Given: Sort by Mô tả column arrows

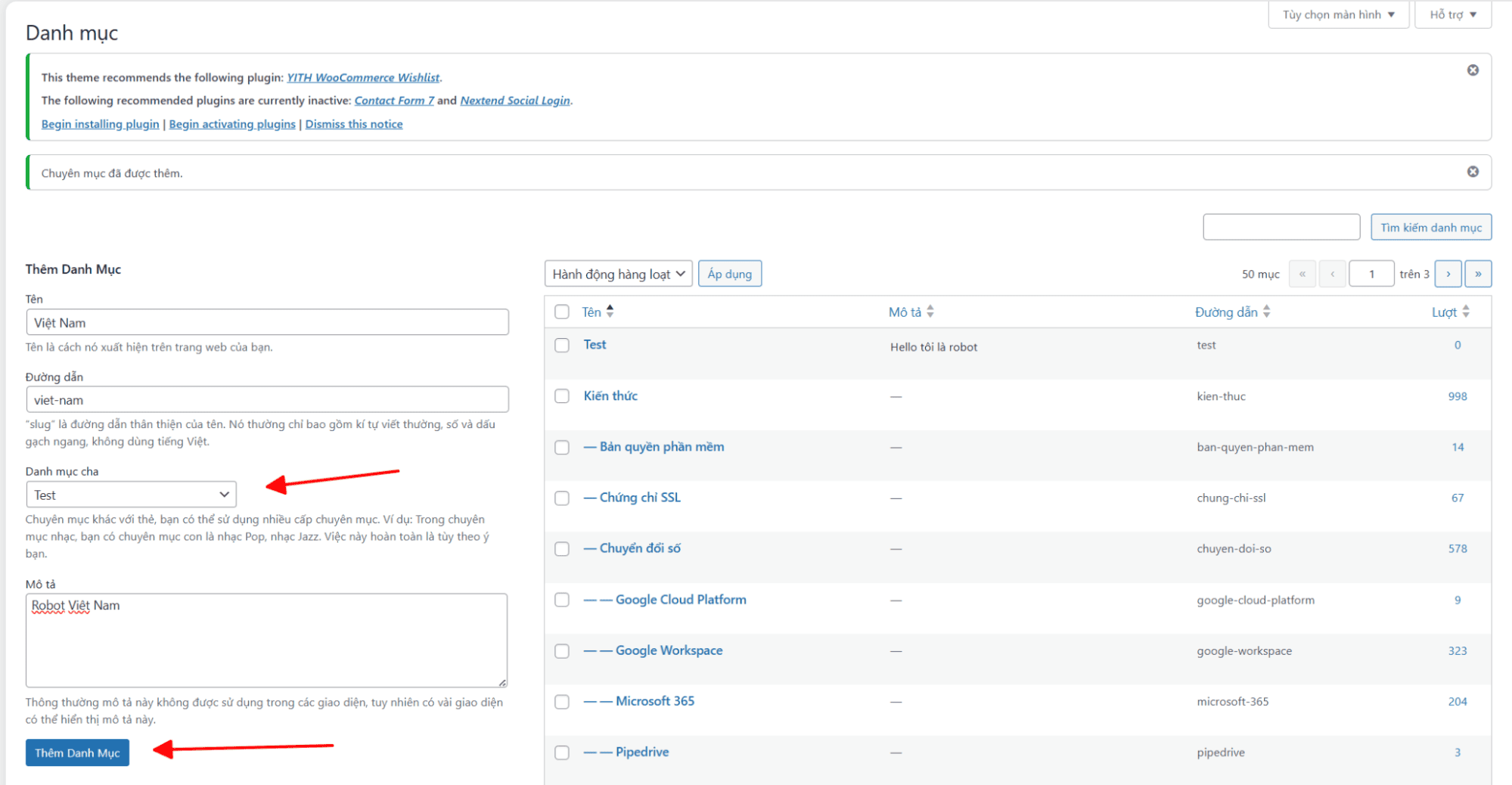Looking at the screenshot, I should [930, 312].
